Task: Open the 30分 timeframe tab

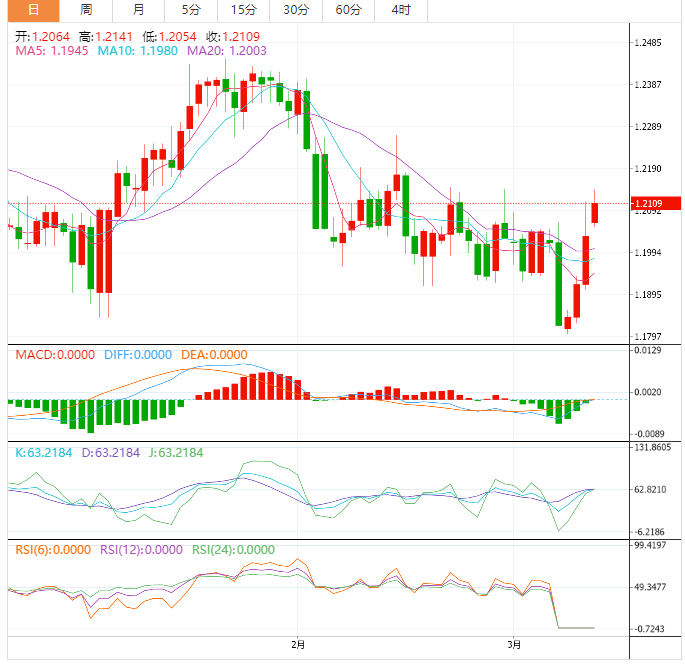Action: 296,10
